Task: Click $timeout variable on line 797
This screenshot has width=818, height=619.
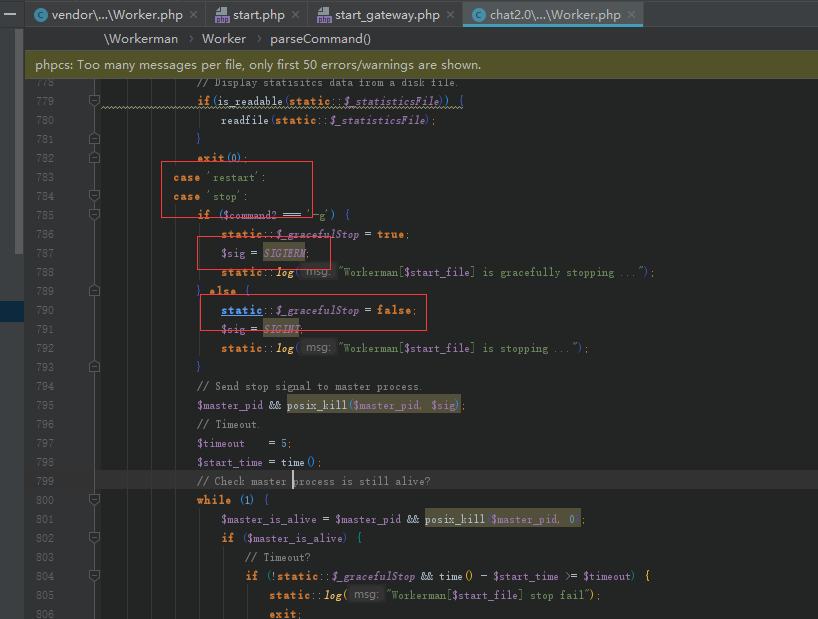Action: [221, 443]
